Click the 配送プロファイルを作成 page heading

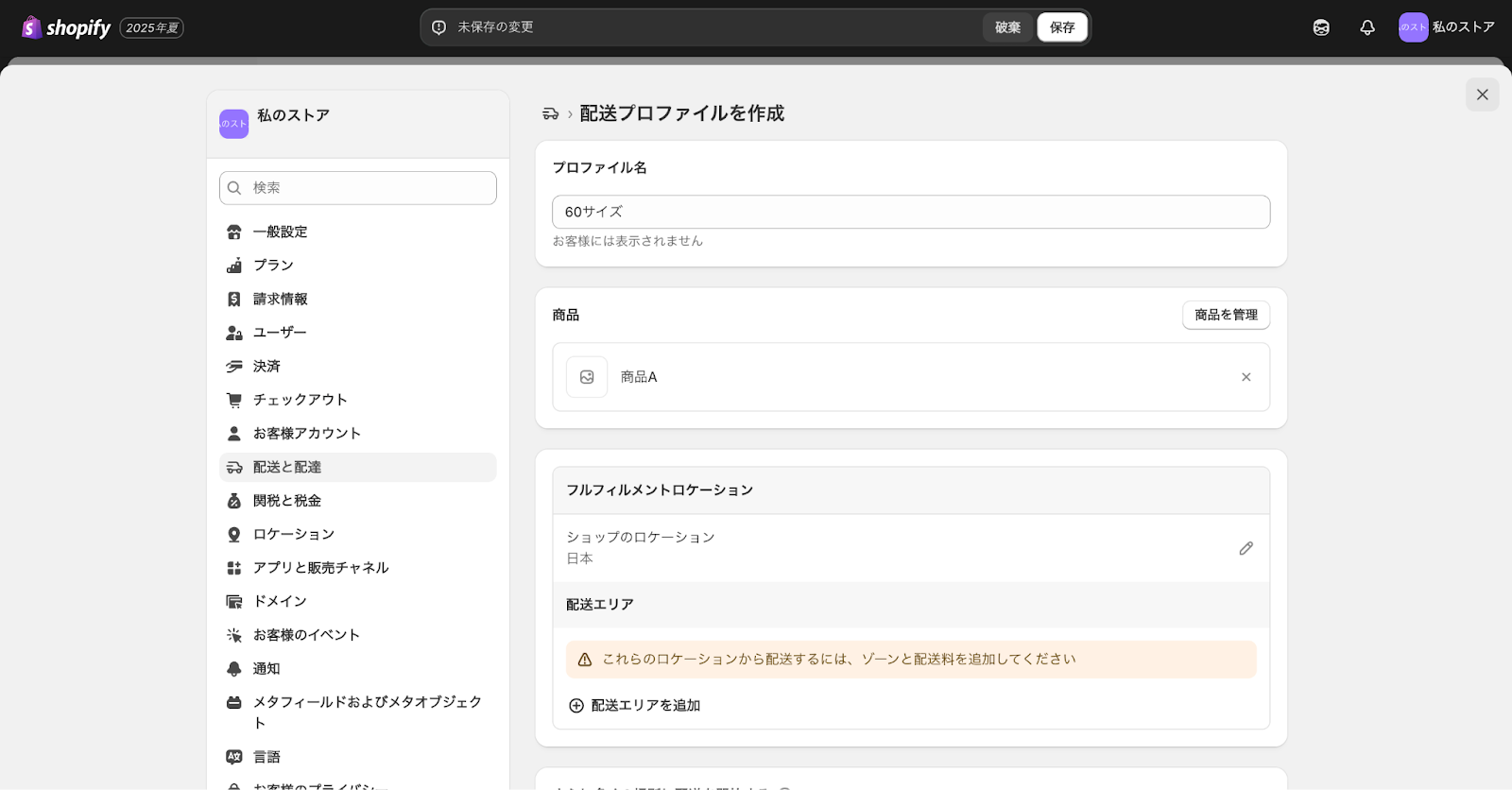(x=682, y=113)
